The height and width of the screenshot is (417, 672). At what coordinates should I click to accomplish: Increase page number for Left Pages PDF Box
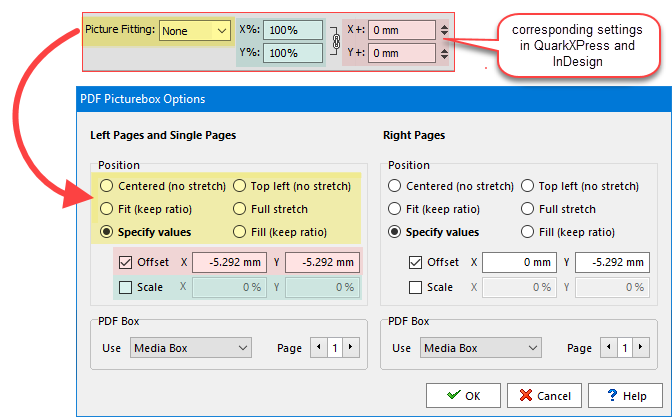click(351, 347)
